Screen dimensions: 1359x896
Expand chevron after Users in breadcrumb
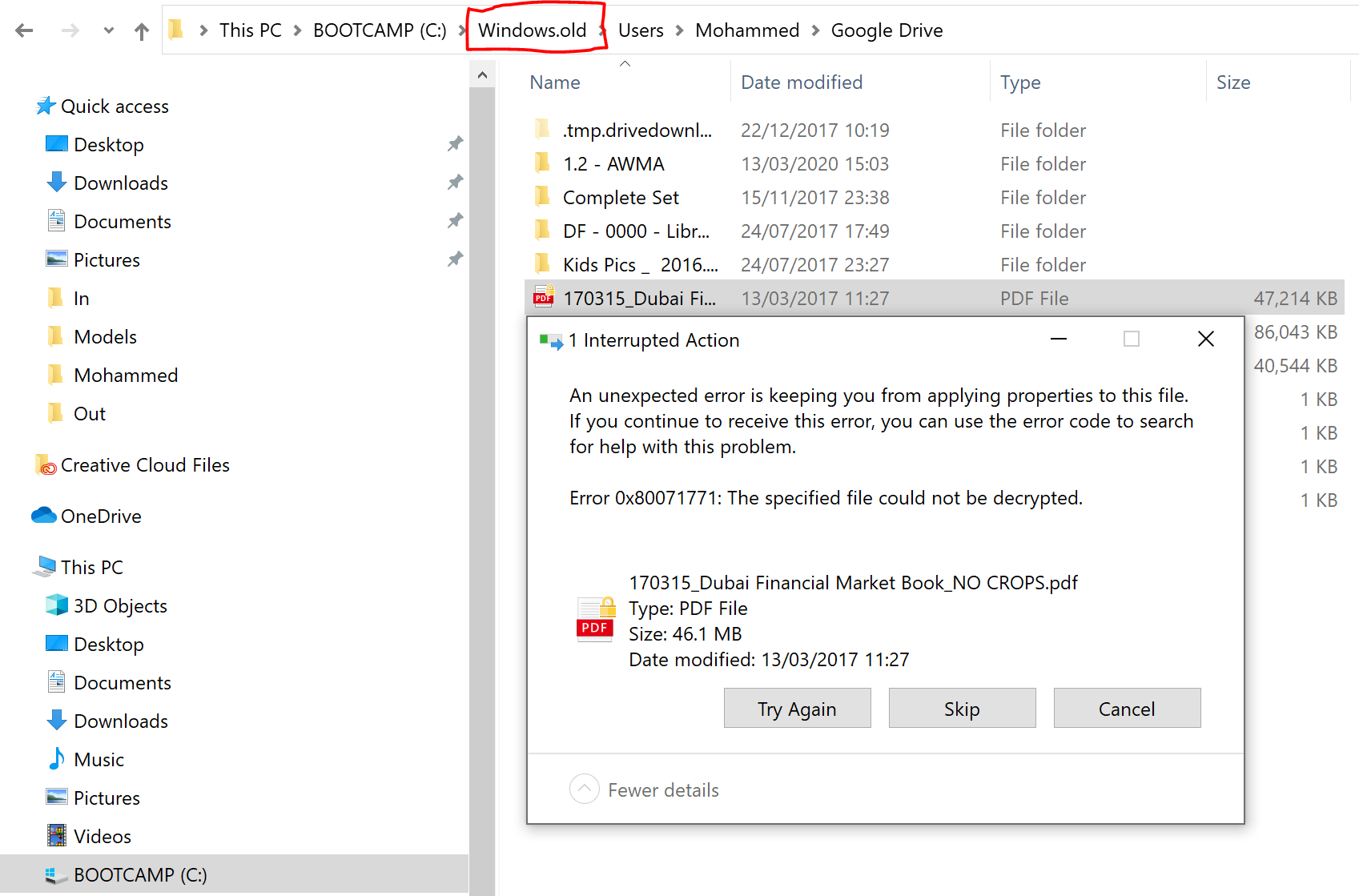679,30
